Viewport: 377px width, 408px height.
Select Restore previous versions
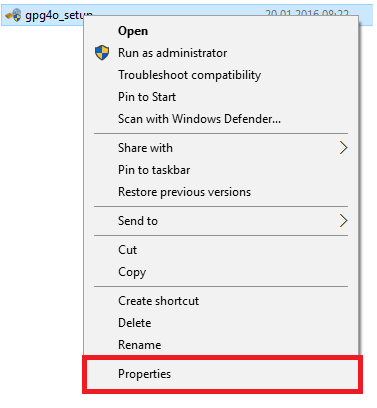coord(184,192)
